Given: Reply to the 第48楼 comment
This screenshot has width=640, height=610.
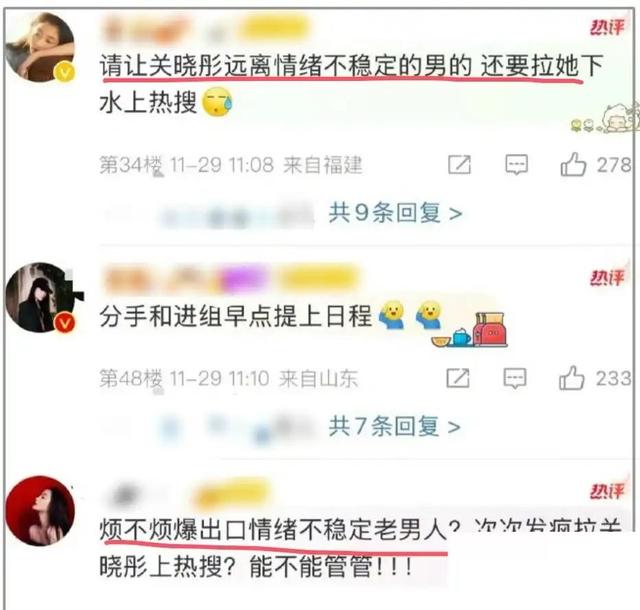Looking at the screenshot, I should pos(515,378).
